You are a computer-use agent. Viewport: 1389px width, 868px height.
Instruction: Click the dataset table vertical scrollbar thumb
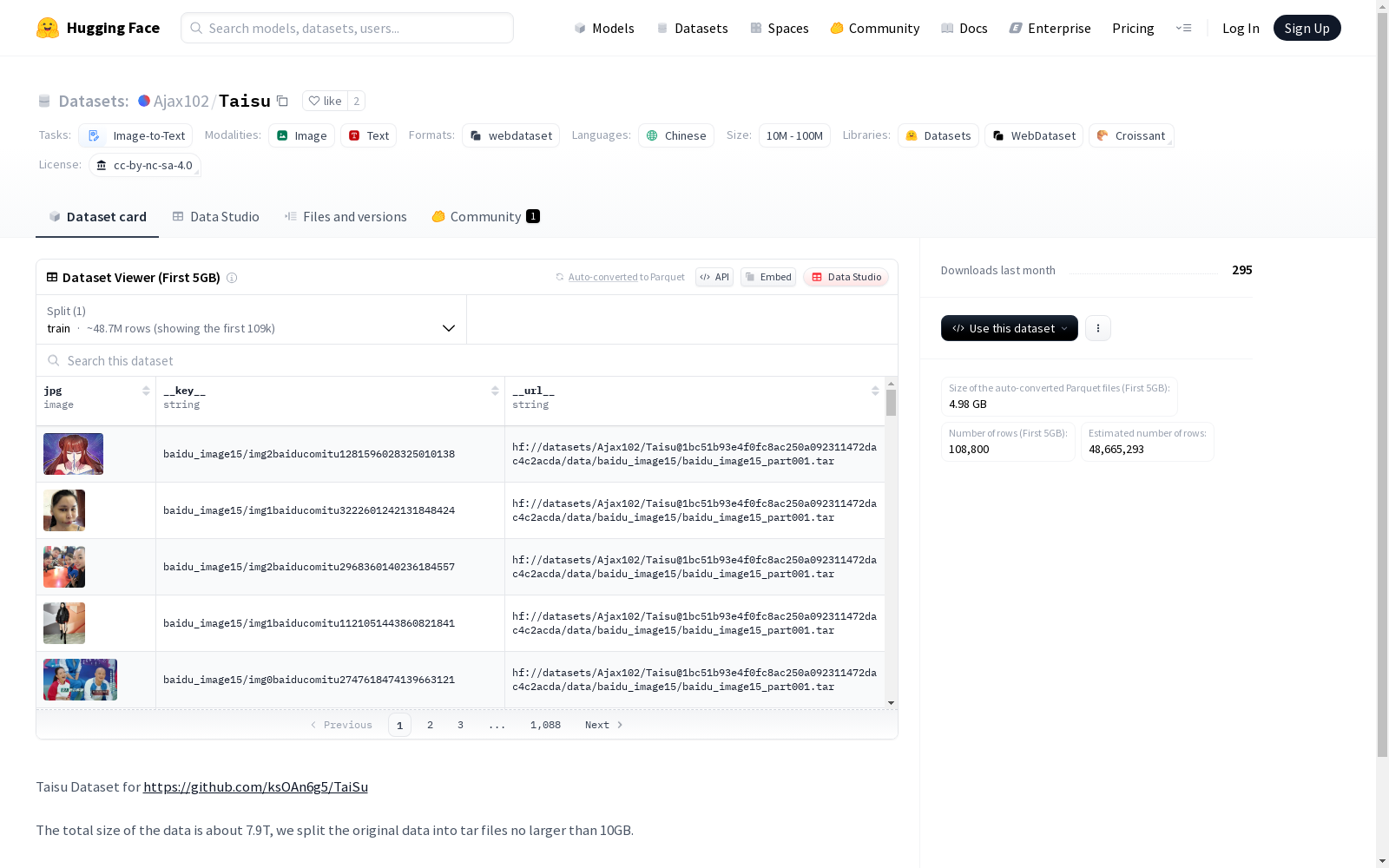[x=891, y=403]
